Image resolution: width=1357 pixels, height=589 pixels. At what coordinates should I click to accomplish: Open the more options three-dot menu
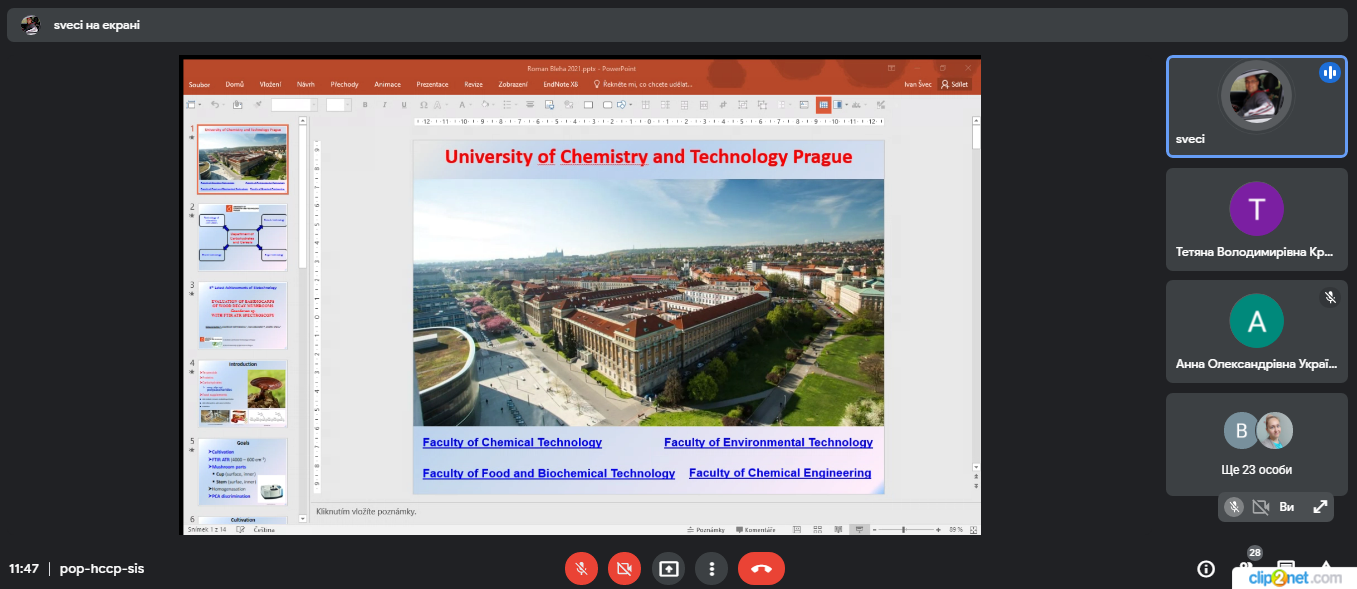pos(712,569)
